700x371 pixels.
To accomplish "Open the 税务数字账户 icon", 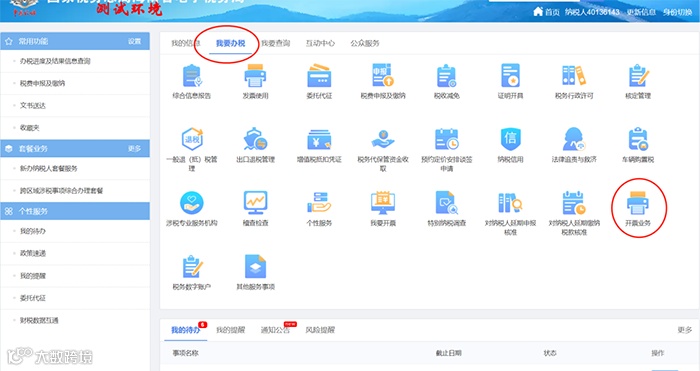I will [x=192, y=267].
